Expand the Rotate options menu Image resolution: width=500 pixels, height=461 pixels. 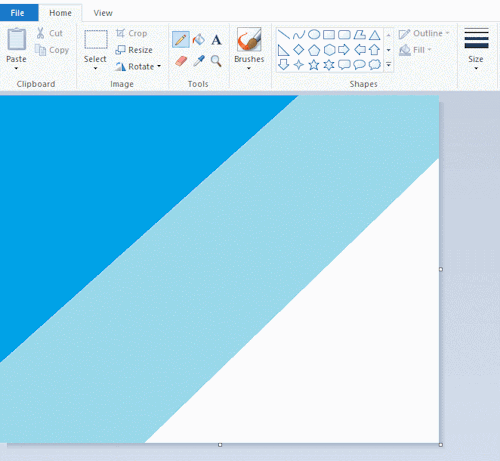[x=159, y=66]
